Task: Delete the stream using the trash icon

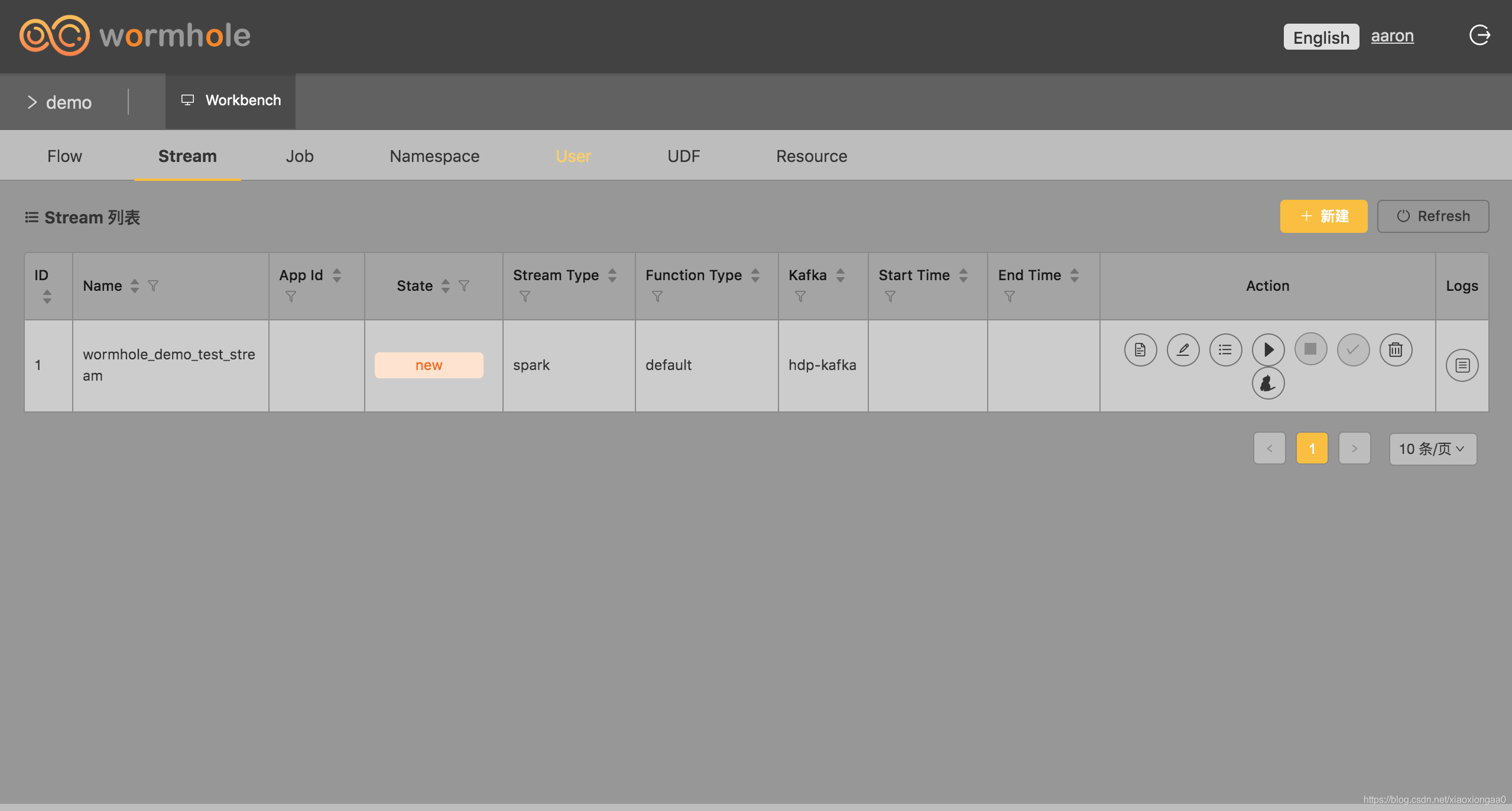Action: [x=1396, y=350]
